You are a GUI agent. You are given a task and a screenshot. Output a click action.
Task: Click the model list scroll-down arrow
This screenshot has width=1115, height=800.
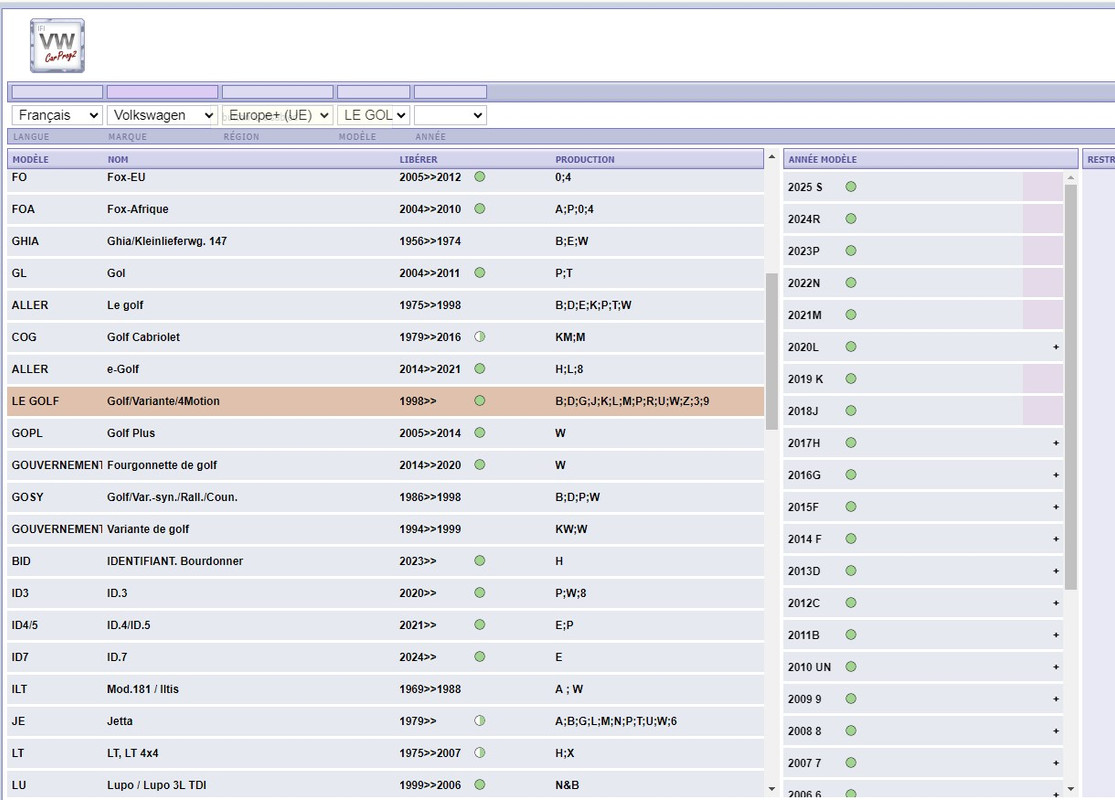[772, 789]
